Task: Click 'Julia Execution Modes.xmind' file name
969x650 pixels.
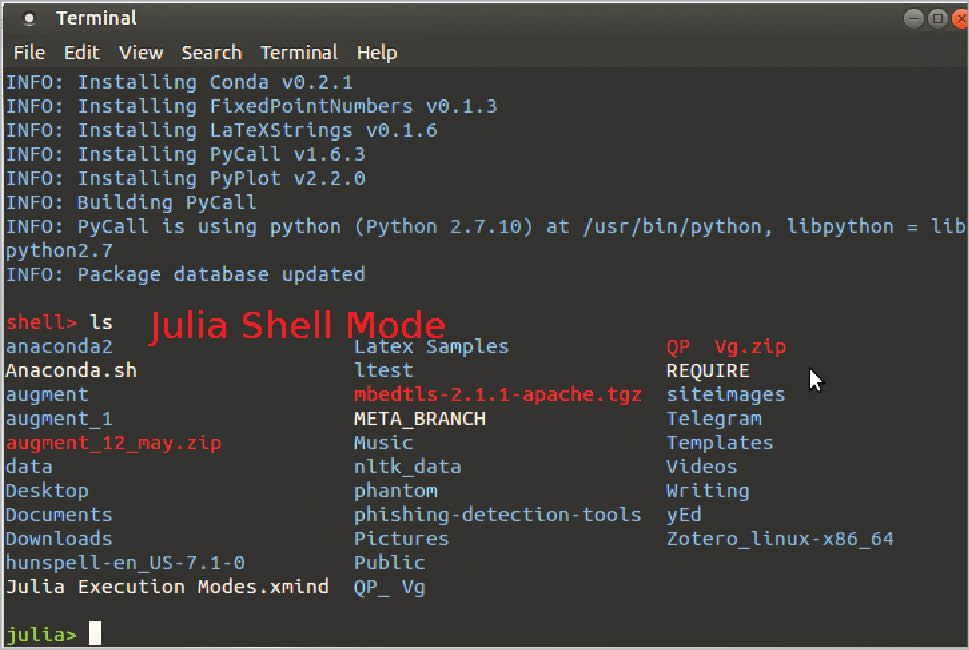Action: coord(167,586)
